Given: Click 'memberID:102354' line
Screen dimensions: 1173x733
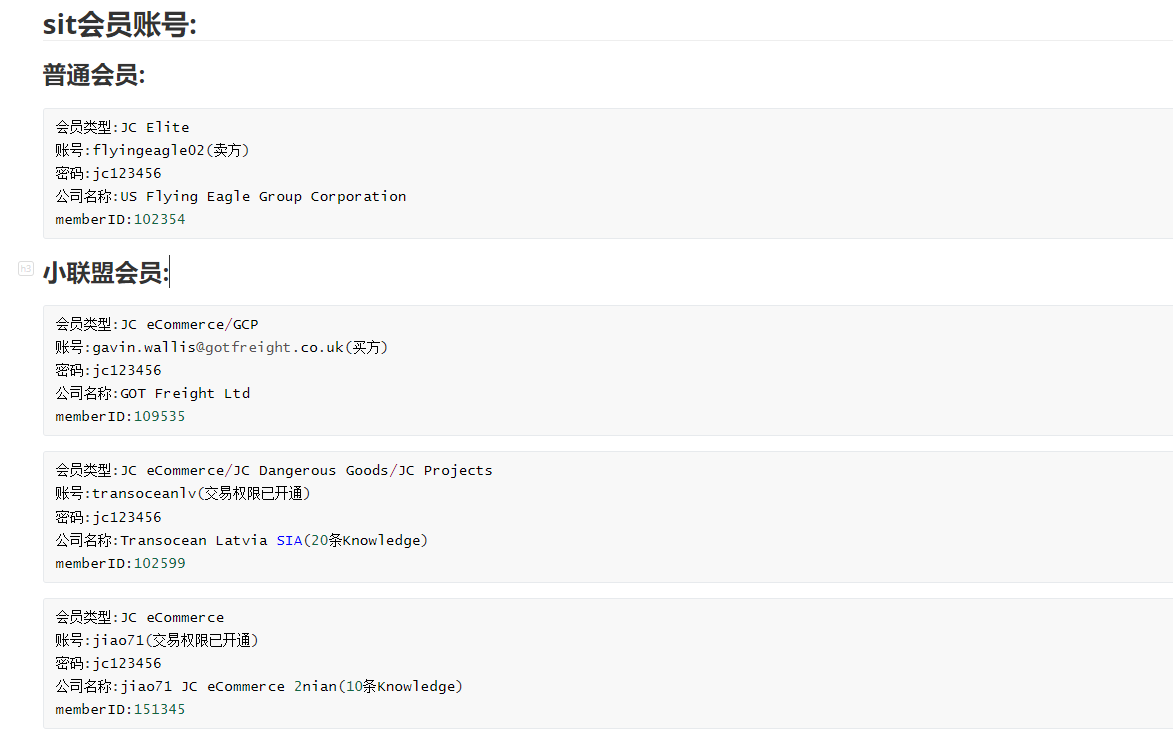Looking at the screenshot, I should click(x=120, y=219).
